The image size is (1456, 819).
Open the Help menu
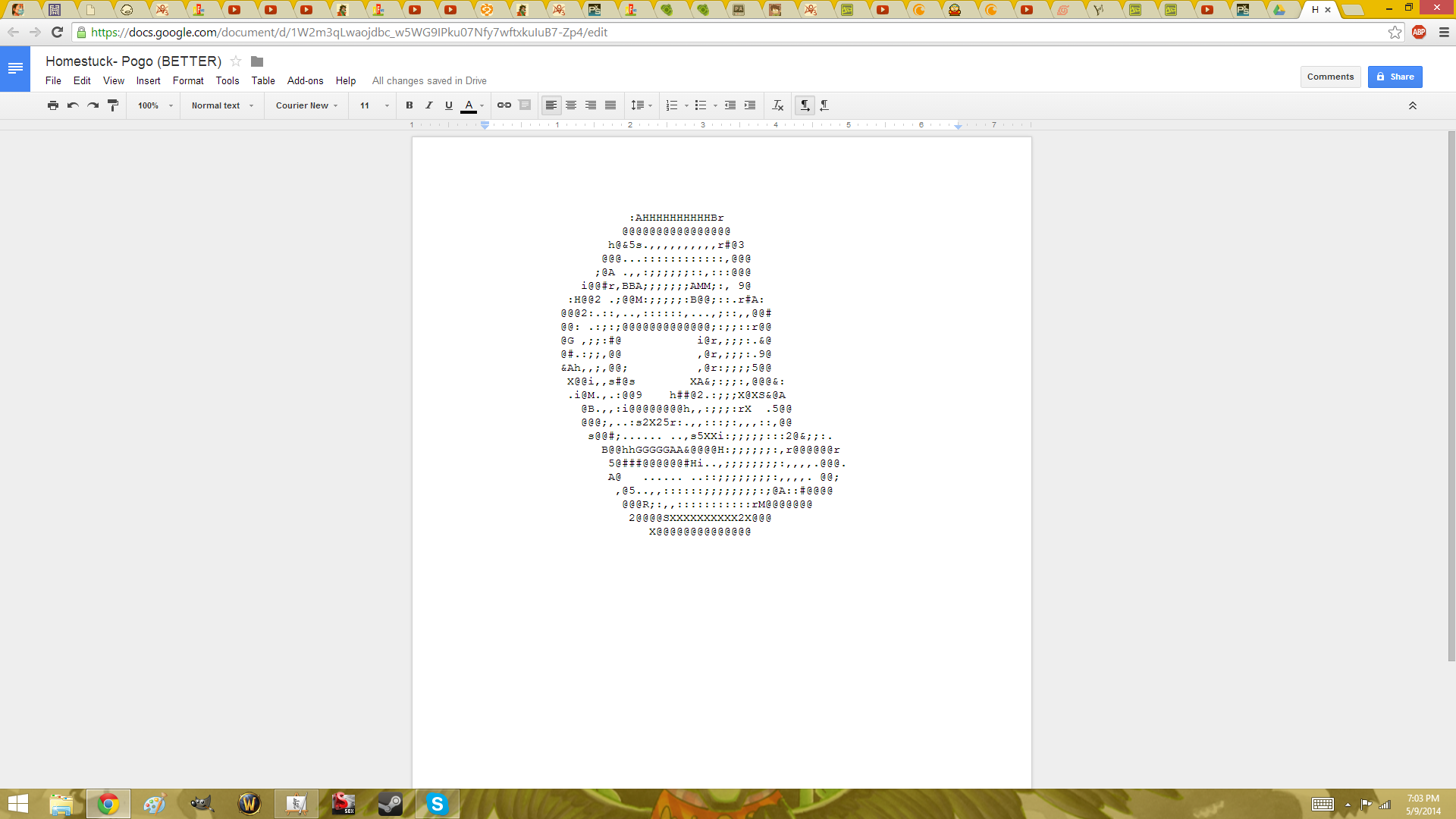coord(346,80)
